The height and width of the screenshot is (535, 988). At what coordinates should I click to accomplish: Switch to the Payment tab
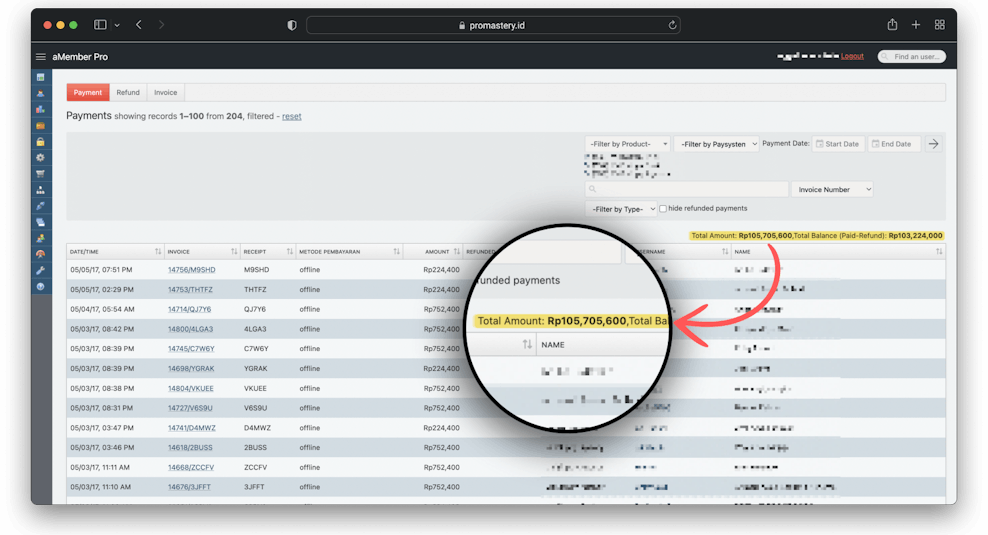pos(88,93)
